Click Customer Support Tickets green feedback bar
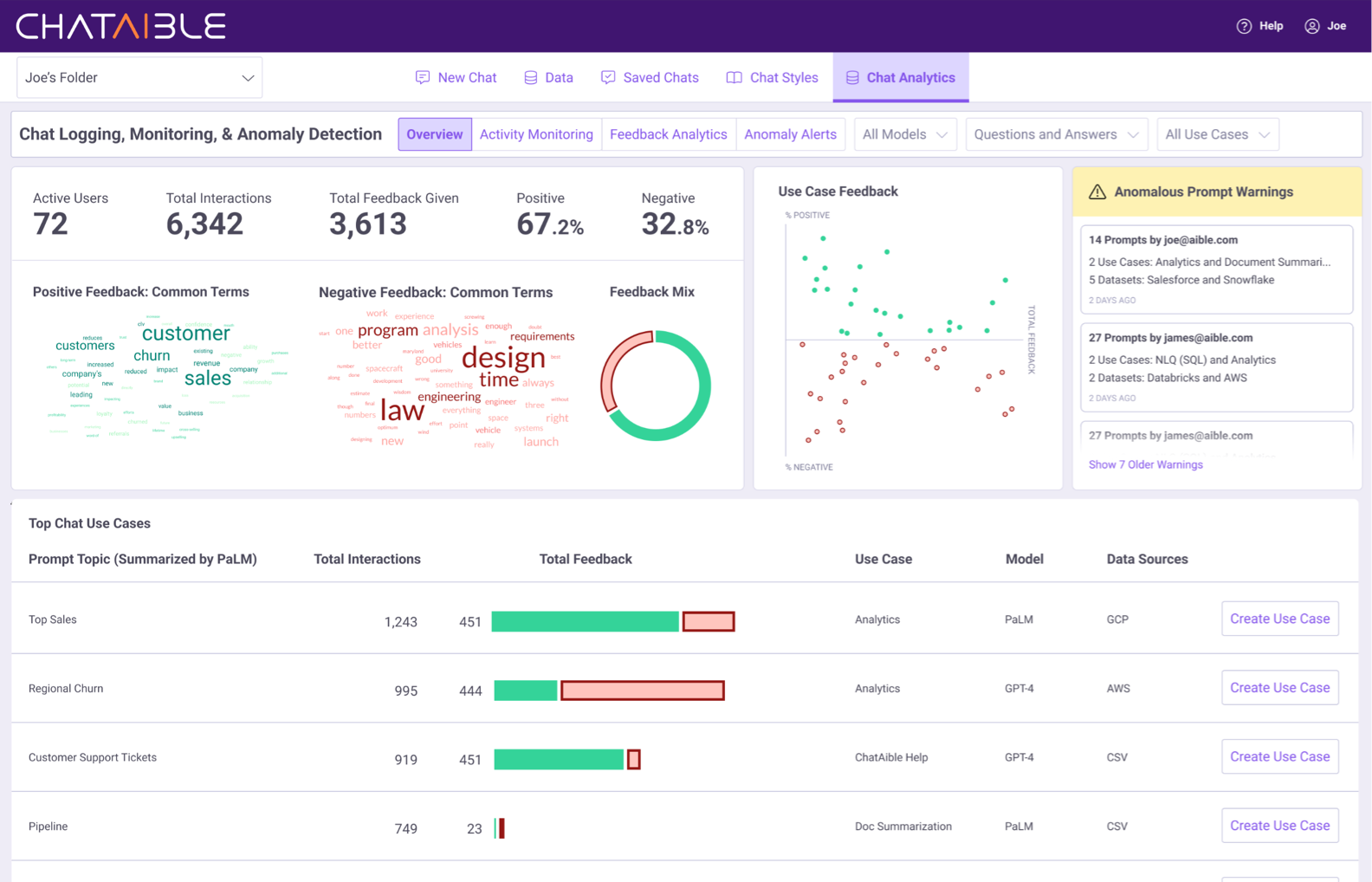 click(559, 760)
